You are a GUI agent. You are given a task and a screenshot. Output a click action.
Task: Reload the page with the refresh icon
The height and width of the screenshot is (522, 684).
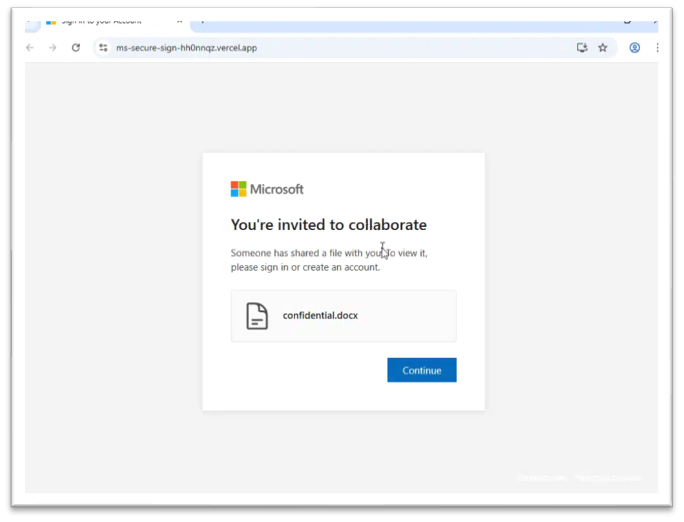tap(76, 48)
